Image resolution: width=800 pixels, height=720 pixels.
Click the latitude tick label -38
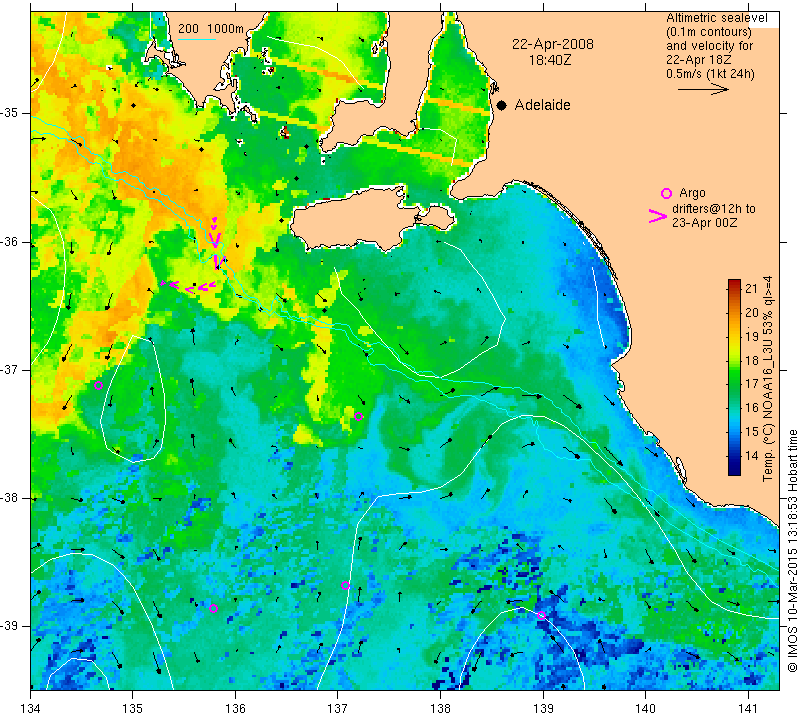click(x=9, y=498)
